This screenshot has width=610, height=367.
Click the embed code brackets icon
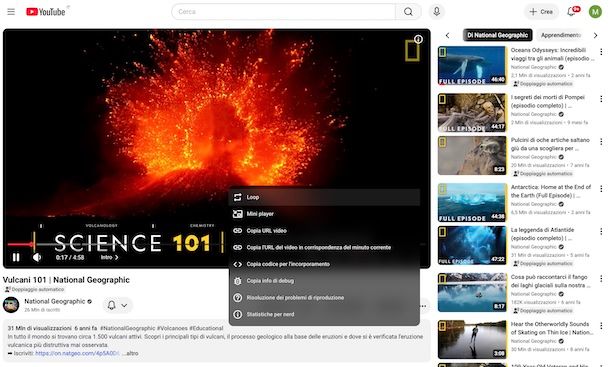(x=237, y=264)
